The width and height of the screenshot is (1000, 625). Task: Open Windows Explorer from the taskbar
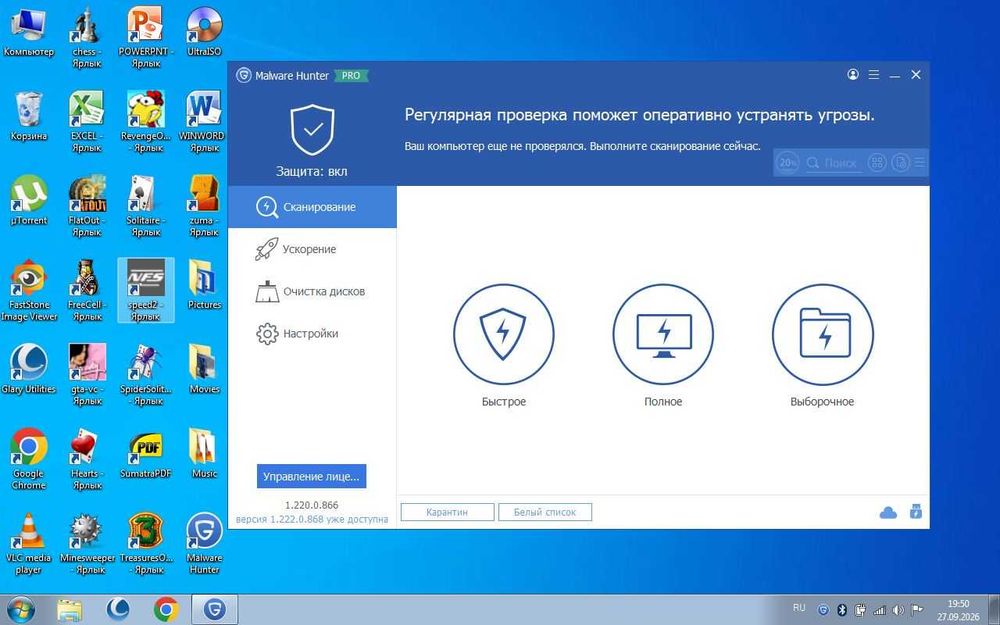70,610
